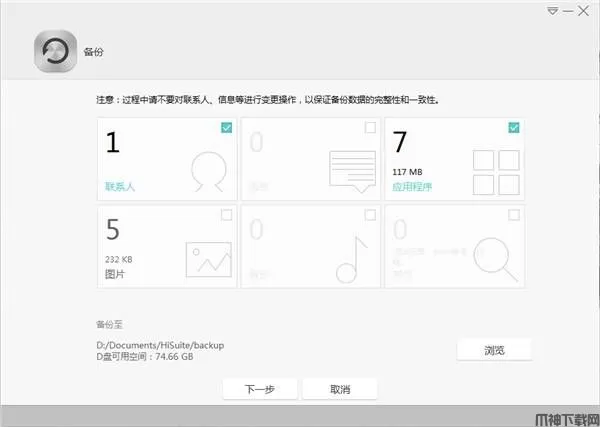The width and height of the screenshot is (600, 427).
Task: Click the music note icon
Action: (x=352, y=260)
